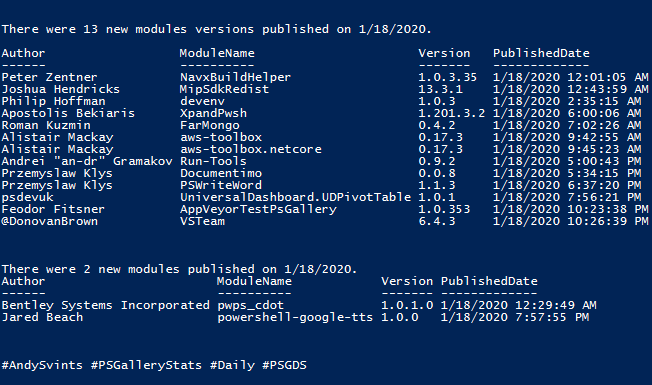Click UniversalDashboard.UDPivotTable module name
This screenshot has width=652, height=385.
pos(295,197)
